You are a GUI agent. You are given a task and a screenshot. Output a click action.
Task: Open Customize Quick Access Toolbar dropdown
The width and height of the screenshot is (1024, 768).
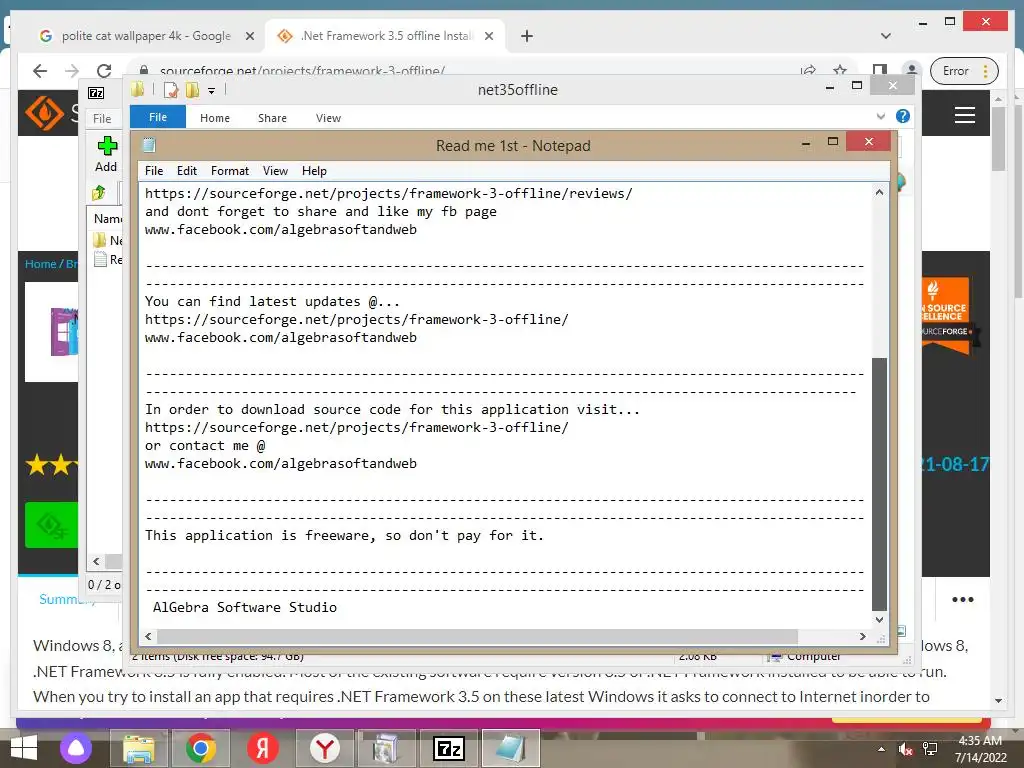212,91
